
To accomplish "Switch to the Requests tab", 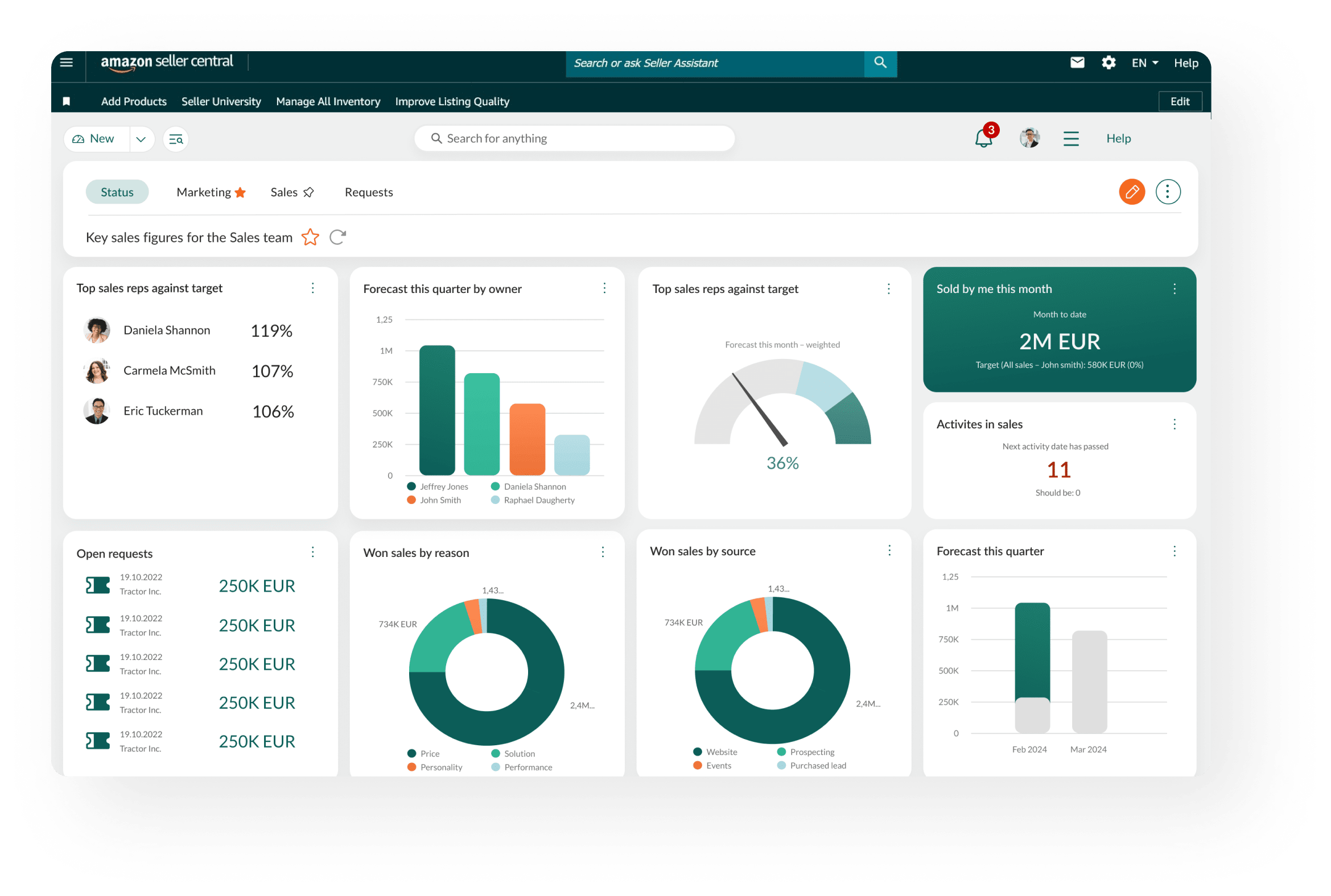I will click(x=369, y=192).
